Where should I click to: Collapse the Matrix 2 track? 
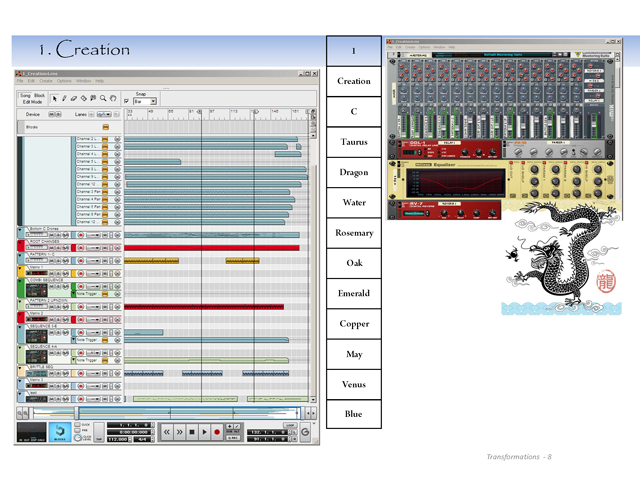[20, 314]
